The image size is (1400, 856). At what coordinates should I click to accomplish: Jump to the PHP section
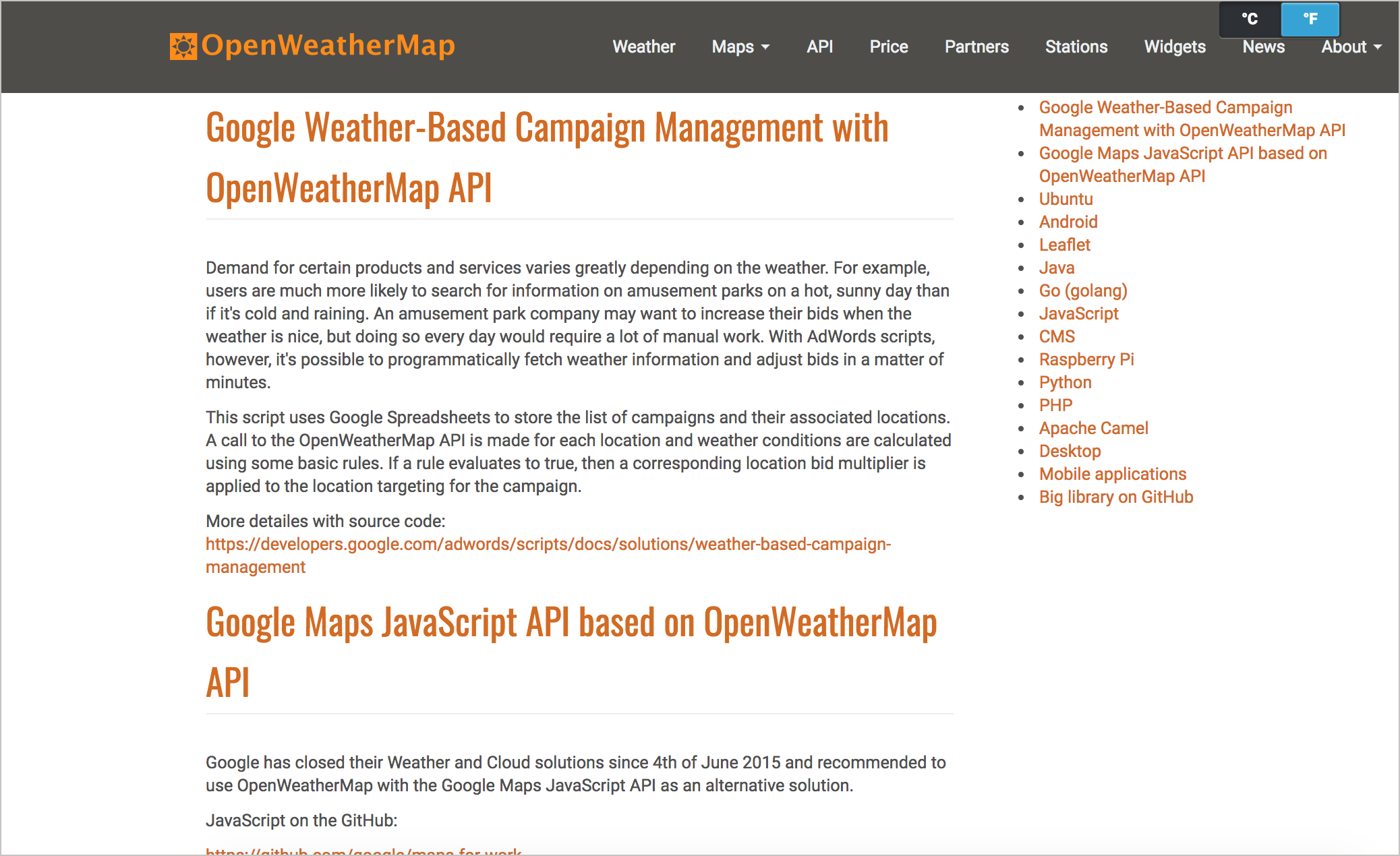(x=1055, y=405)
